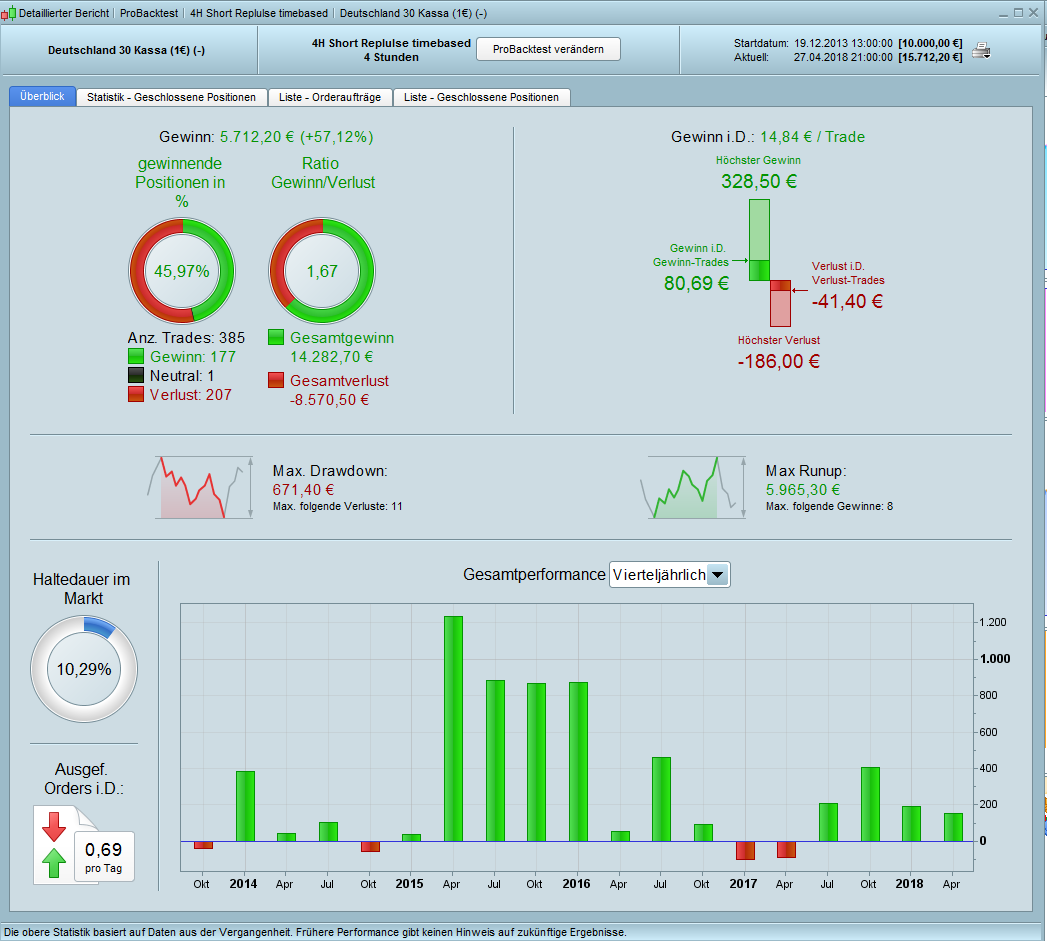
Task: Switch to the Überblick tab
Action: pos(42,96)
